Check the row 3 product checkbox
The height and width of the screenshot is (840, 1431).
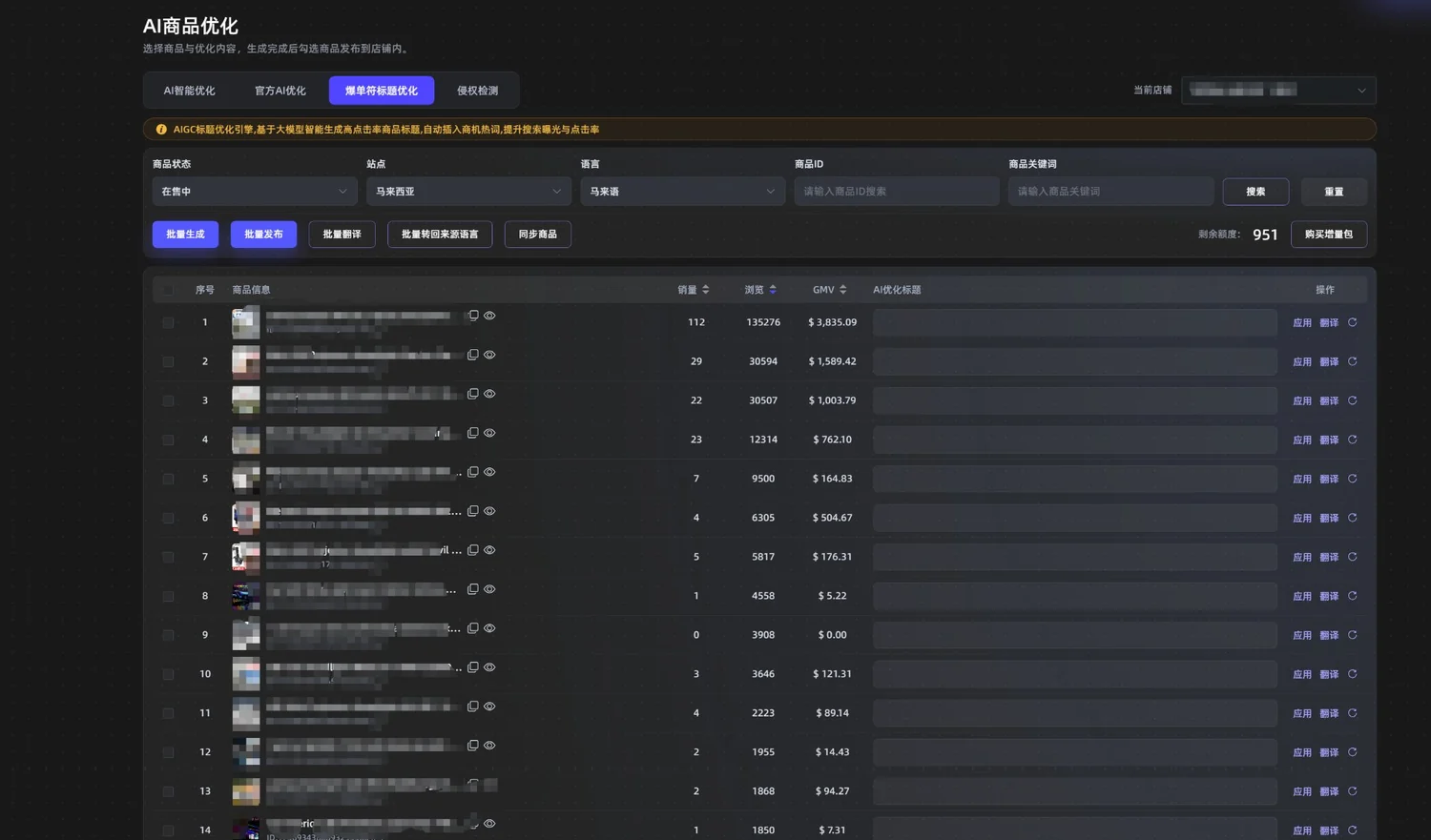coord(168,401)
